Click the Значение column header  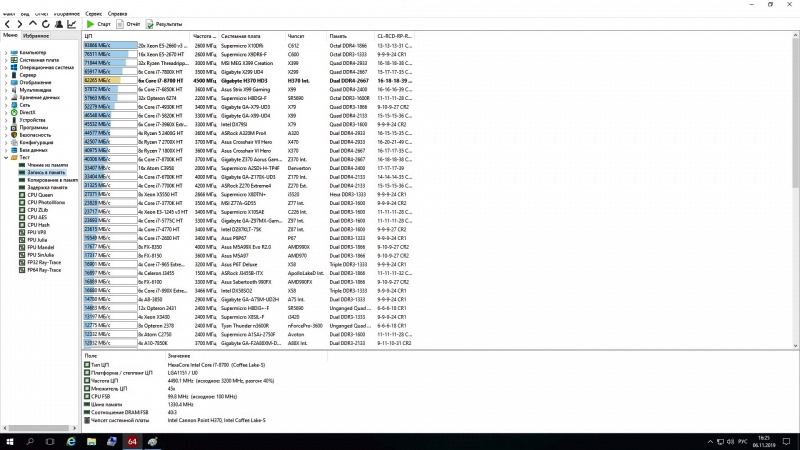(246, 356)
